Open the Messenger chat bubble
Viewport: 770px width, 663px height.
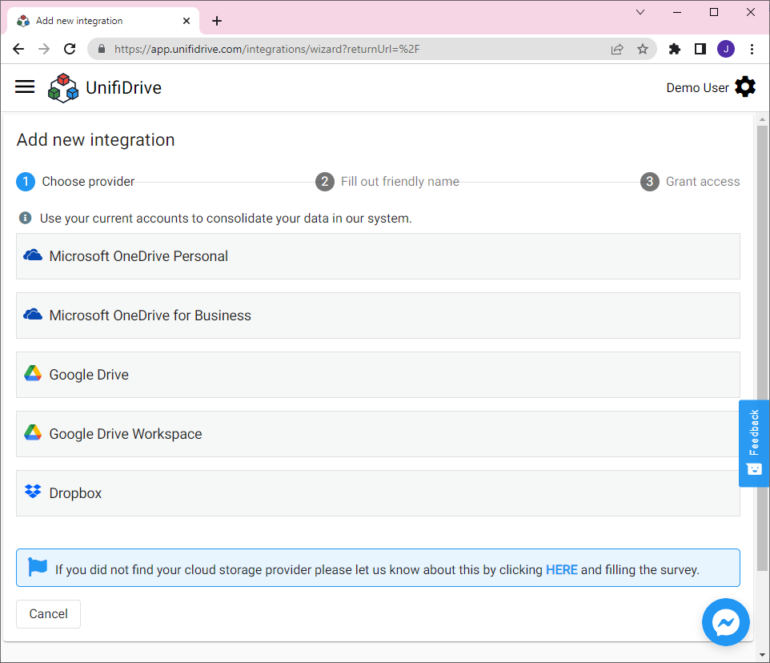pyautogui.click(x=725, y=622)
